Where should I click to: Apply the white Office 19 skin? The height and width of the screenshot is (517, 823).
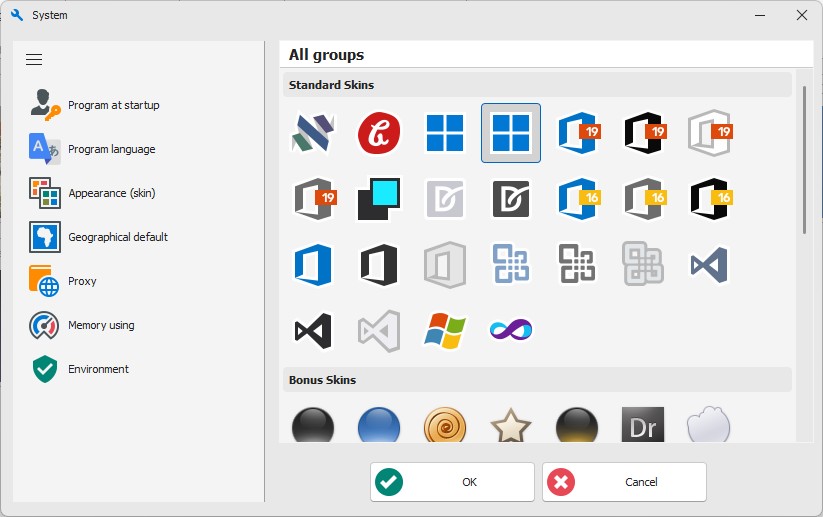click(x=710, y=133)
